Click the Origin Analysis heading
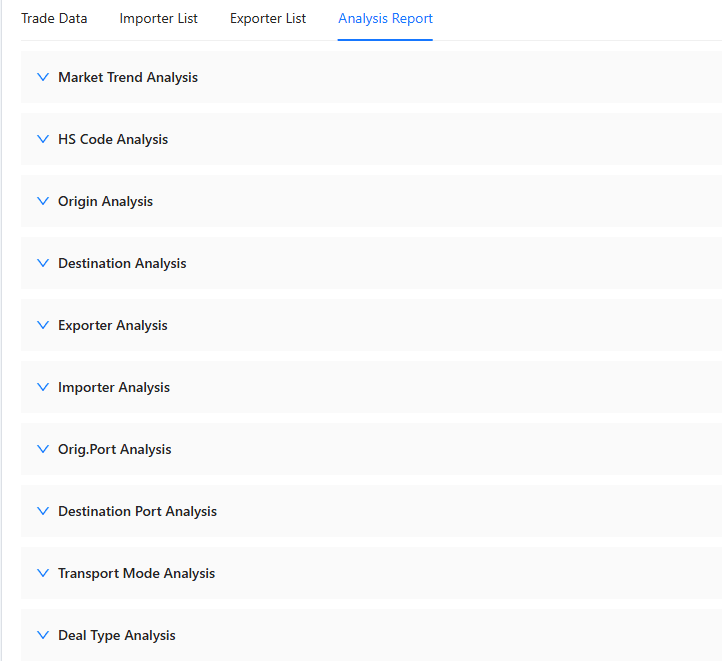The image size is (722, 661). 105,202
